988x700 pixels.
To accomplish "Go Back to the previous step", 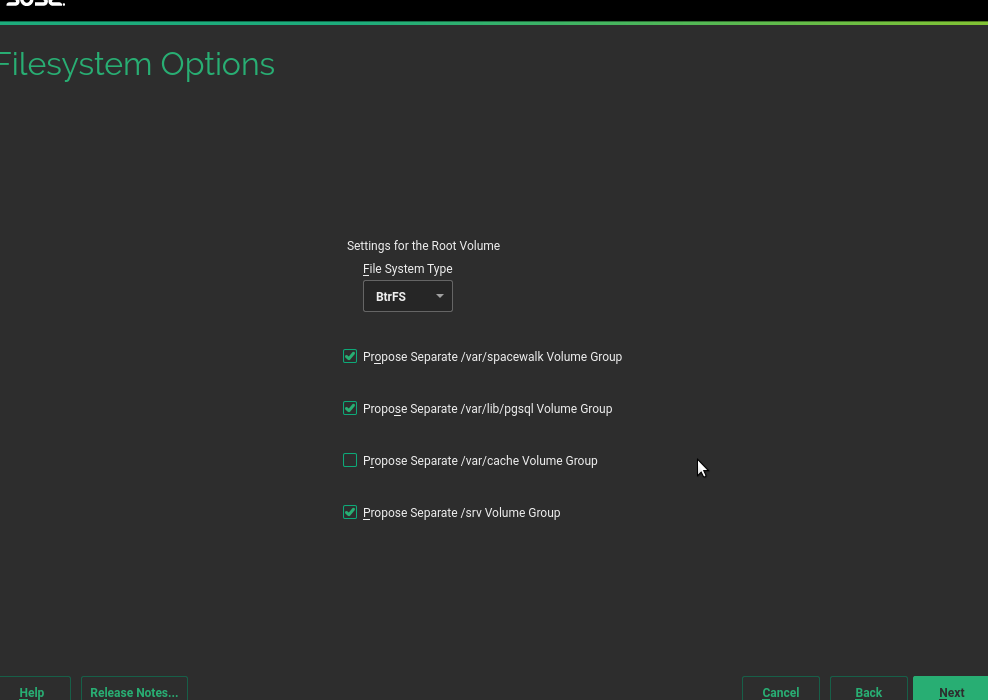I will pos(868,691).
